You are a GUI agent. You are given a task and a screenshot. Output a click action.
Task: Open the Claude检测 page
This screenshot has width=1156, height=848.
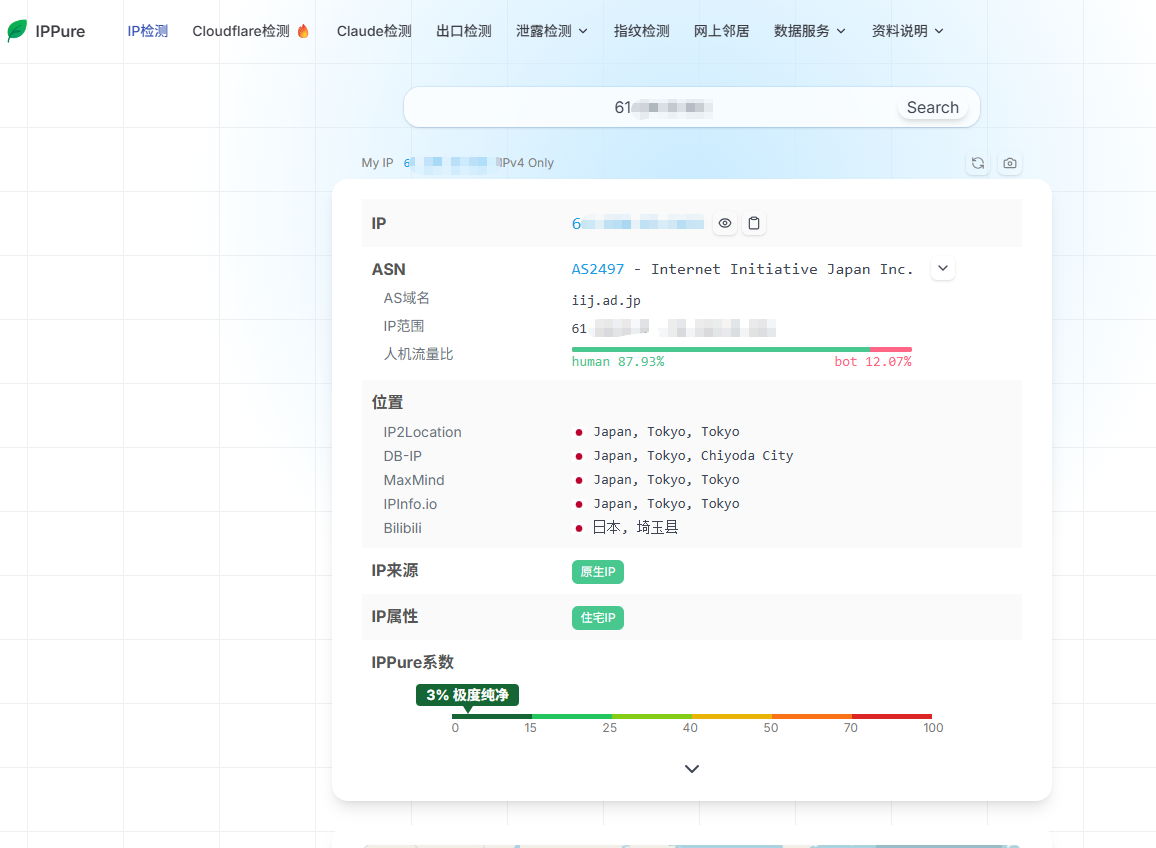click(x=374, y=31)
